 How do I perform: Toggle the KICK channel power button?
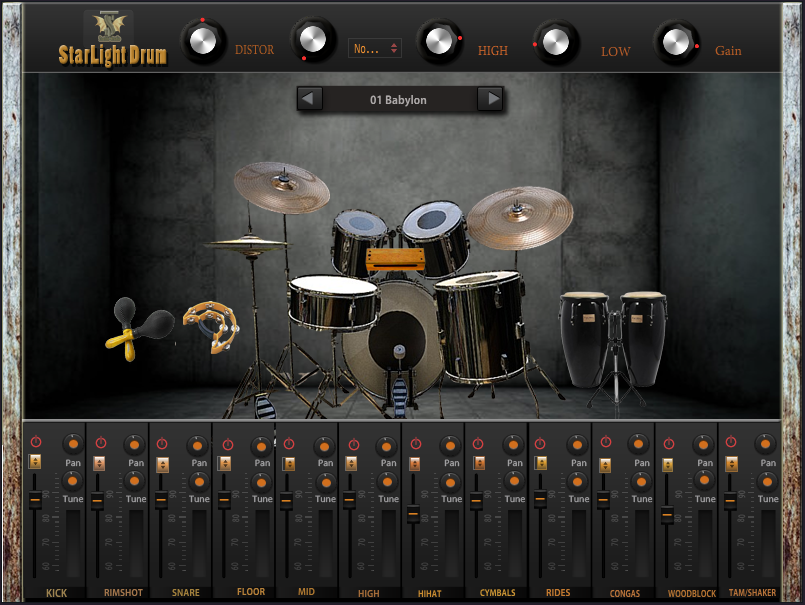[35, 442]
